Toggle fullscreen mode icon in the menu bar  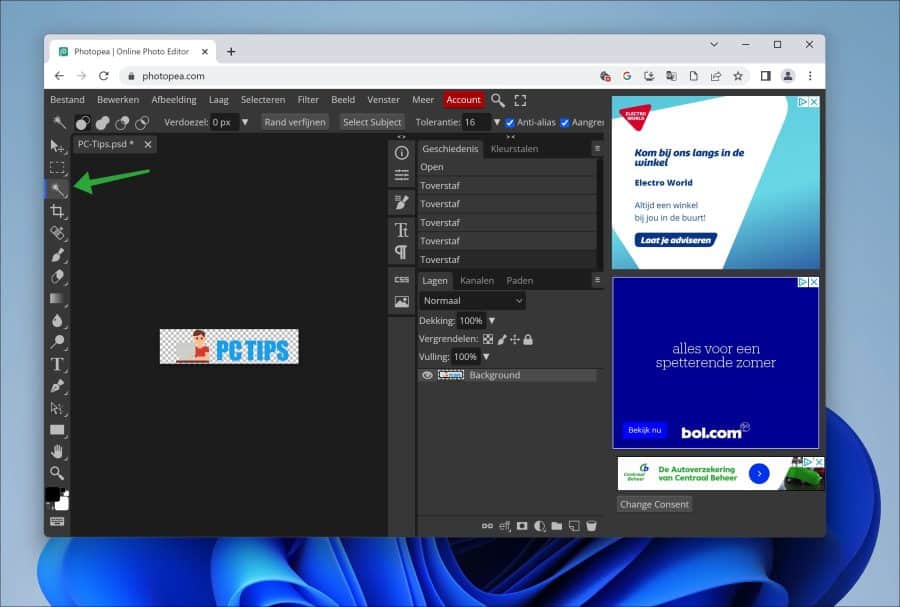pyautogui.click(x=520, y=100)
